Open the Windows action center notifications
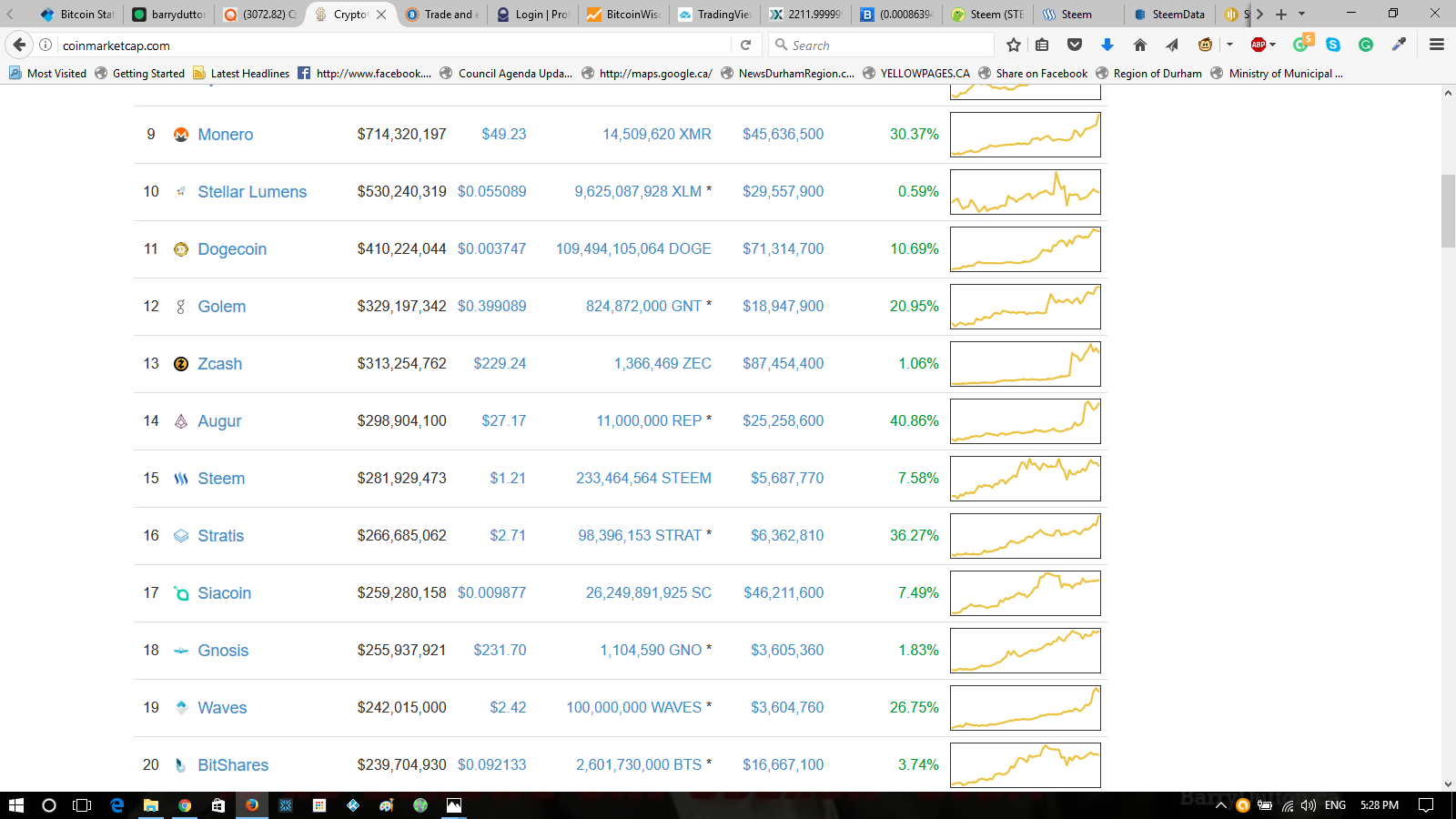The height and width of the screenshot is (819, 1456). click(1426, 805)
